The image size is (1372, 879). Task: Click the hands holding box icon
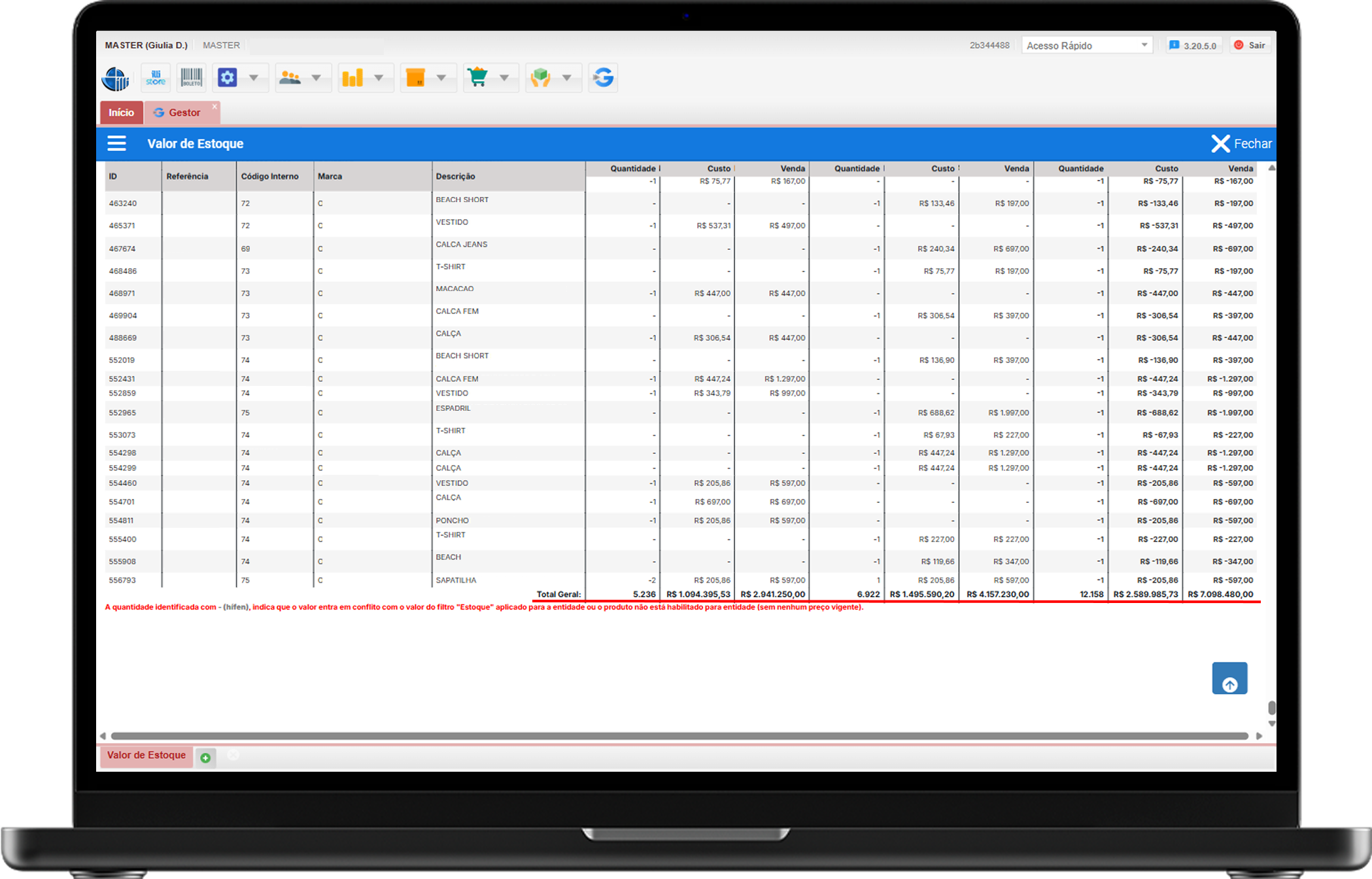[541, 78]
